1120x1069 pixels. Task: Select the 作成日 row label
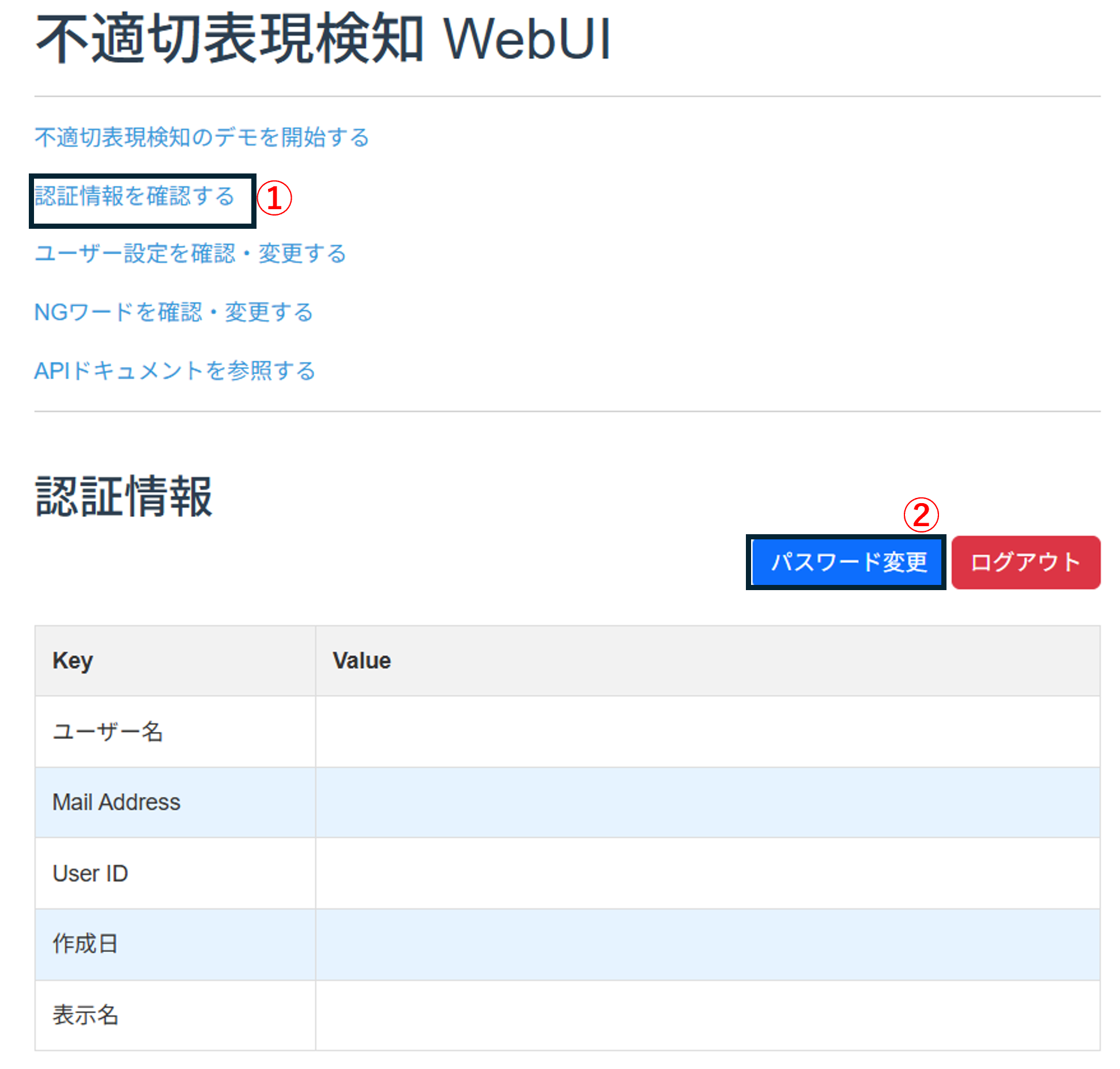85,944
